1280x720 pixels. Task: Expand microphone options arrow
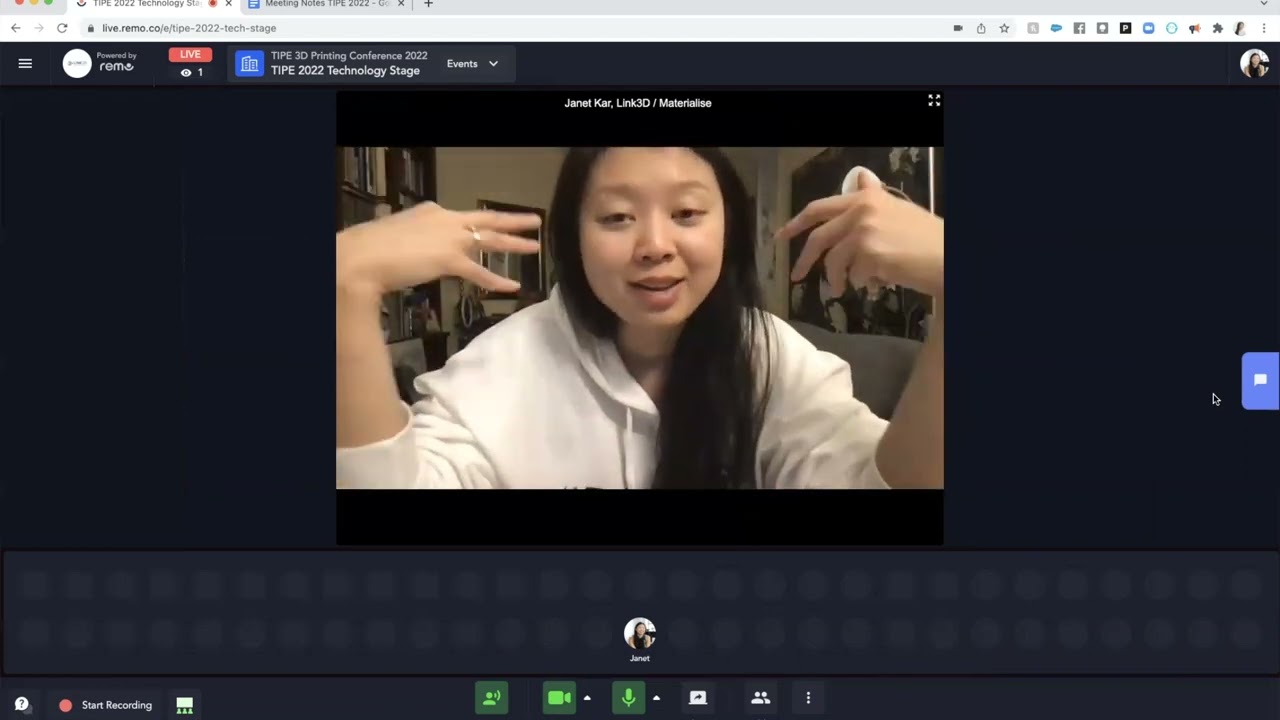pyautogui.click(x=656, y=698)
